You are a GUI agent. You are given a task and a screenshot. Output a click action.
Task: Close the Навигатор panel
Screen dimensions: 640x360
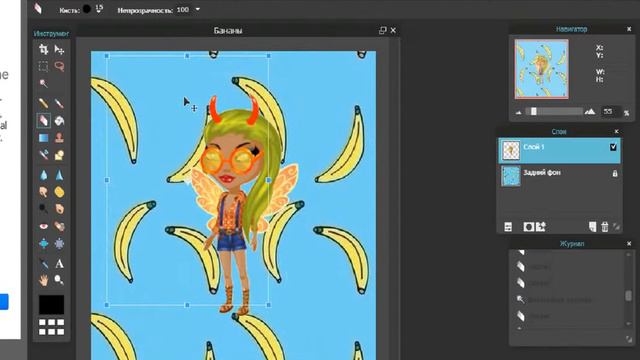click(x=629, y=29)
